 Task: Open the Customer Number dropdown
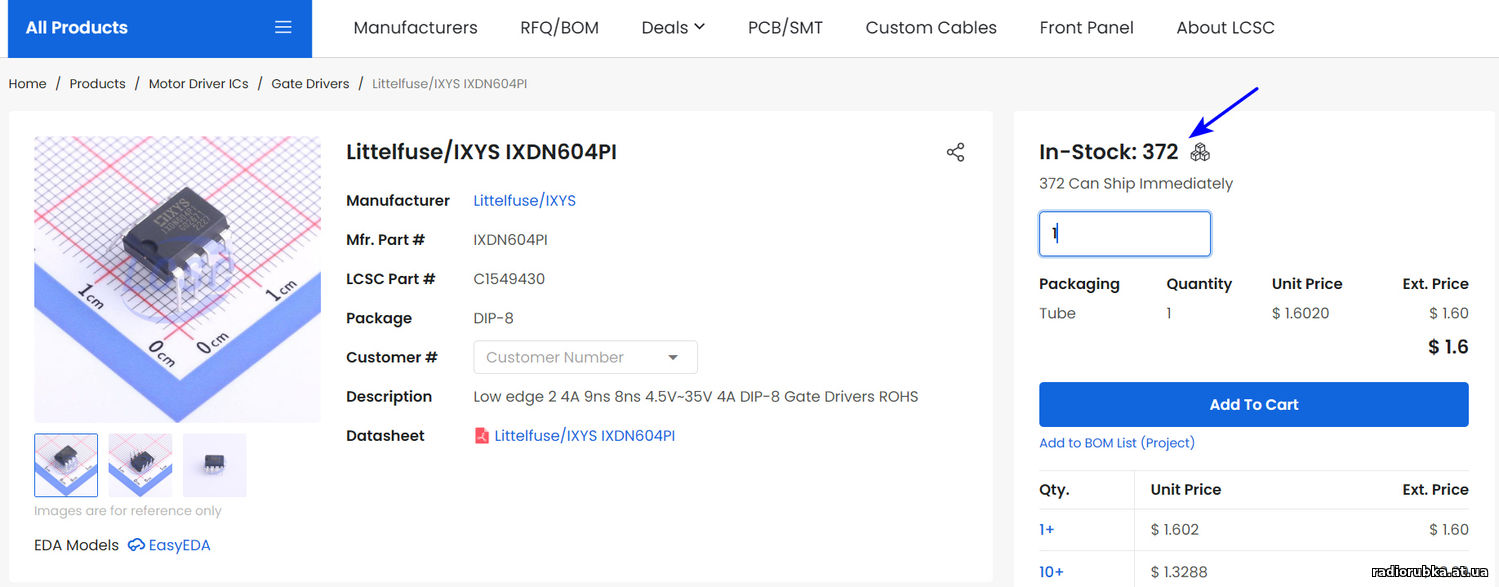coord(585,357)
